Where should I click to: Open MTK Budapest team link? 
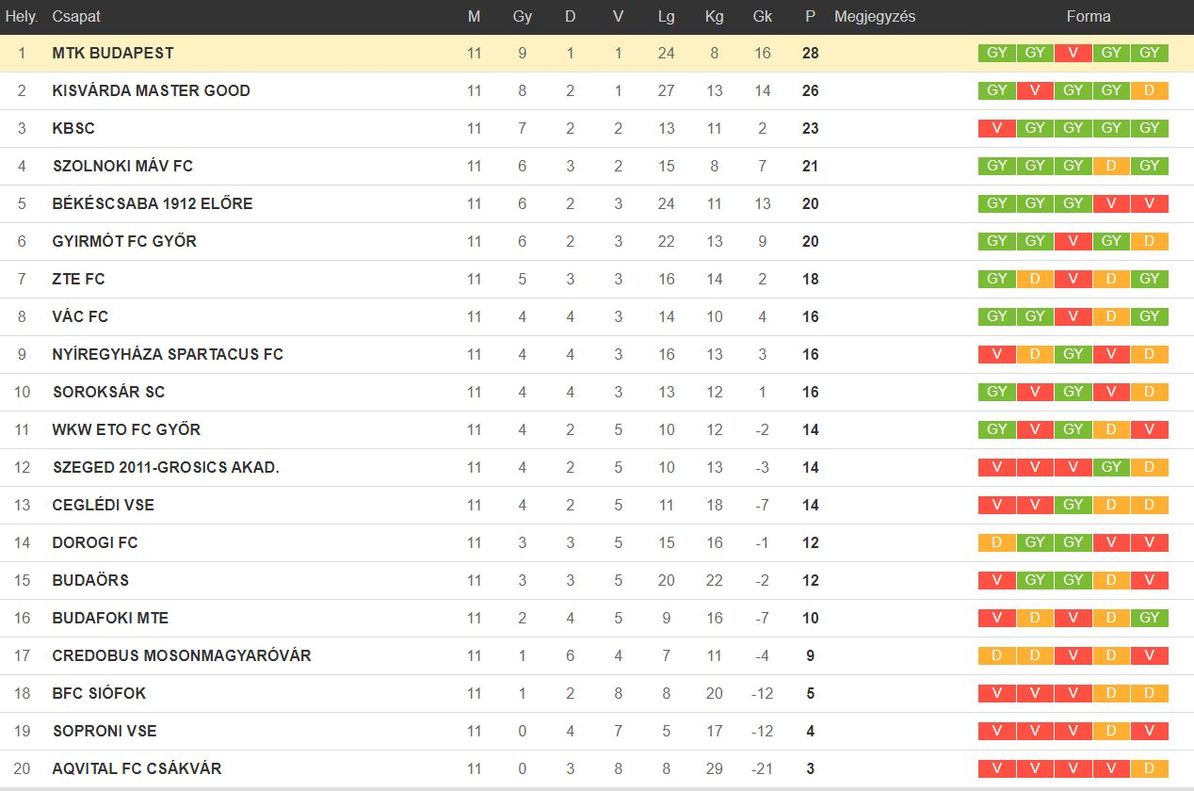click(113, 53)
